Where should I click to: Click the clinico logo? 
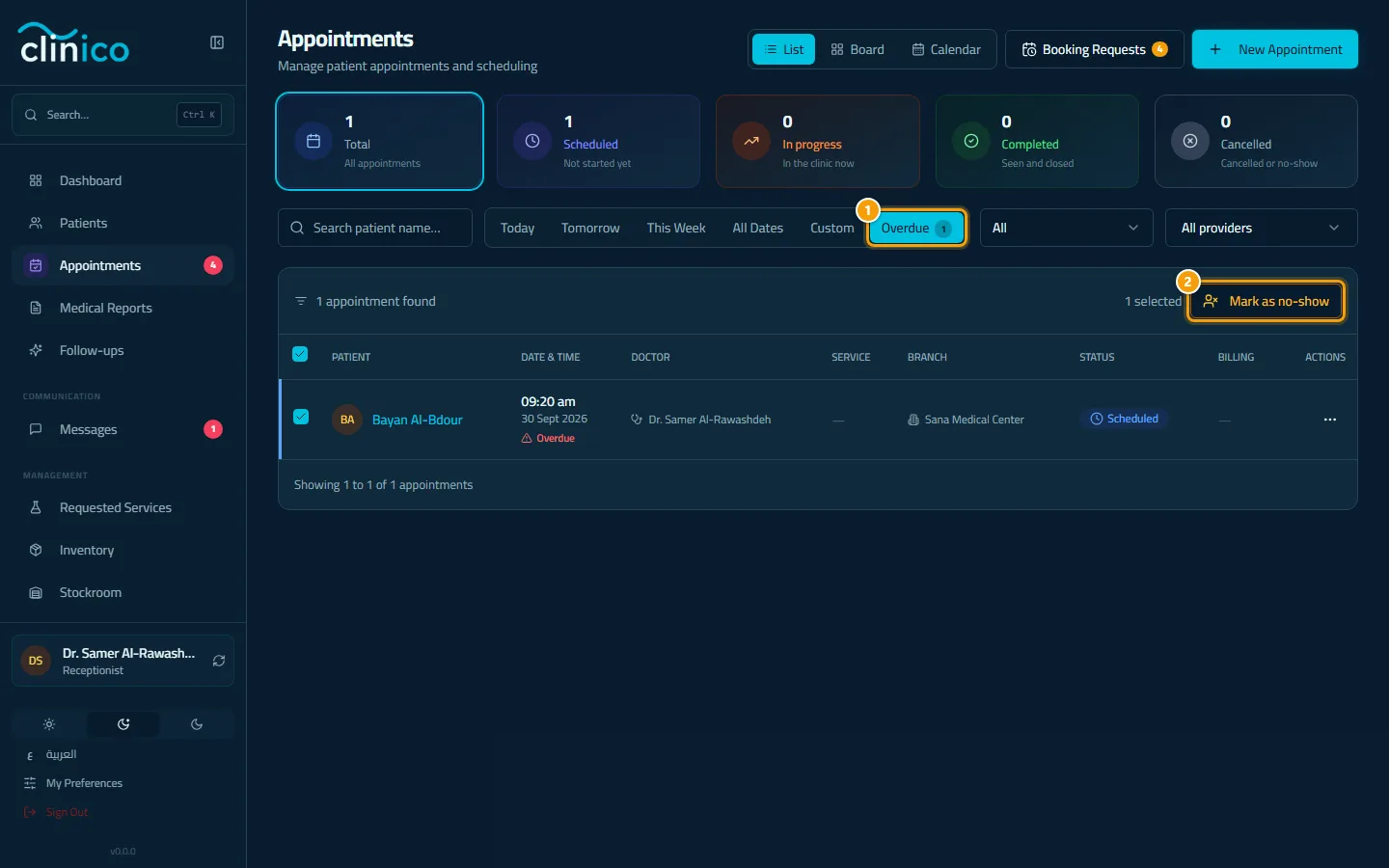[74, 43]
